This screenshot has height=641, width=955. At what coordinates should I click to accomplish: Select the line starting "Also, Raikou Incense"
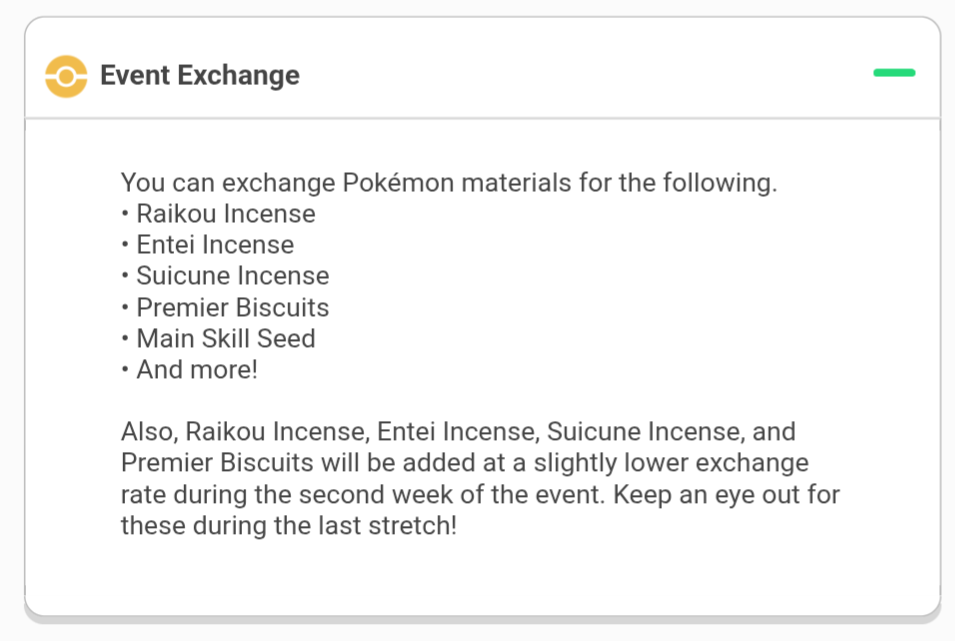pos(459,432)
